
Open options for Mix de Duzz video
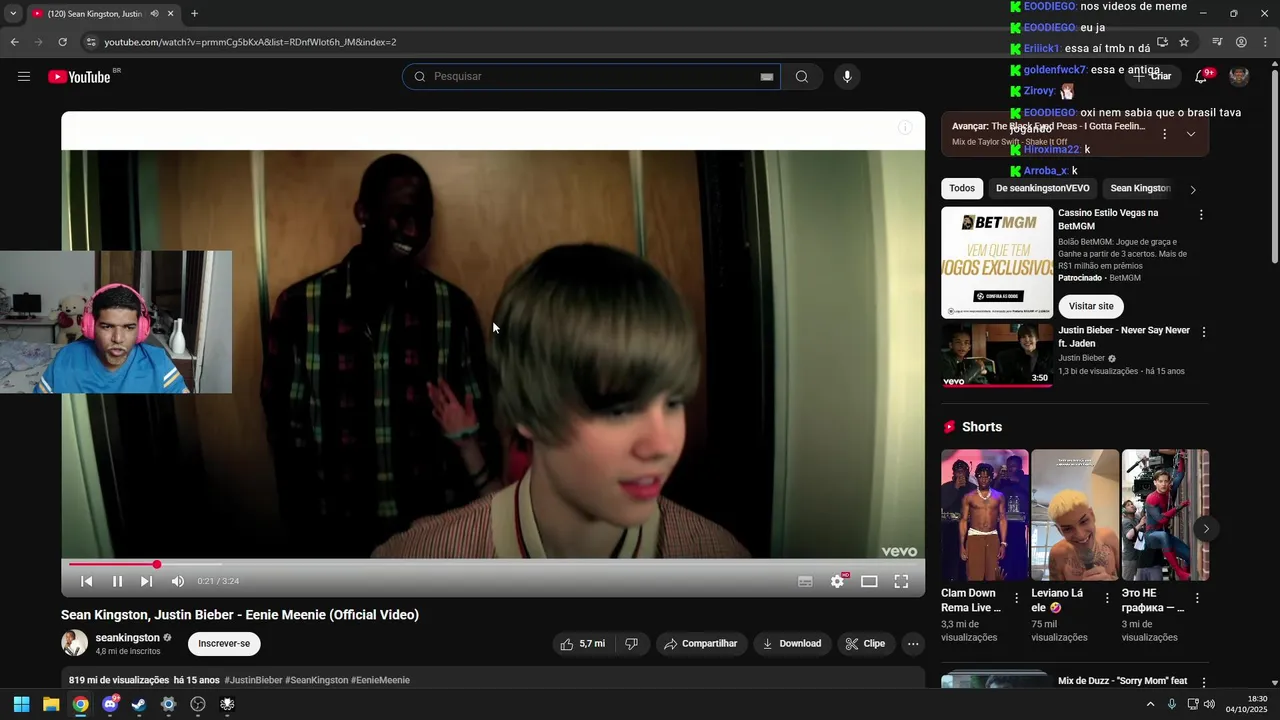(1203, 682)
